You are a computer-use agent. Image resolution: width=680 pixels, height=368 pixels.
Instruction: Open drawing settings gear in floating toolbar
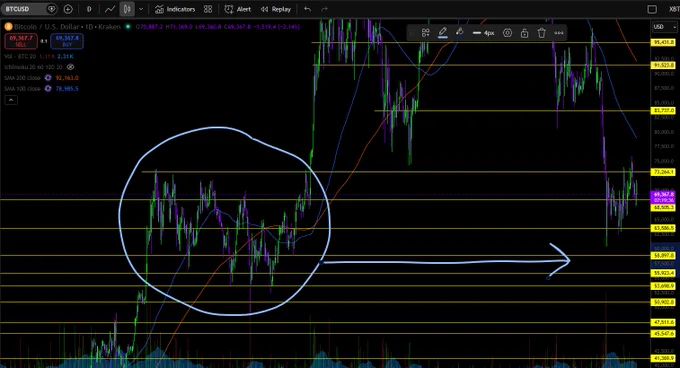tap(507, 33)
